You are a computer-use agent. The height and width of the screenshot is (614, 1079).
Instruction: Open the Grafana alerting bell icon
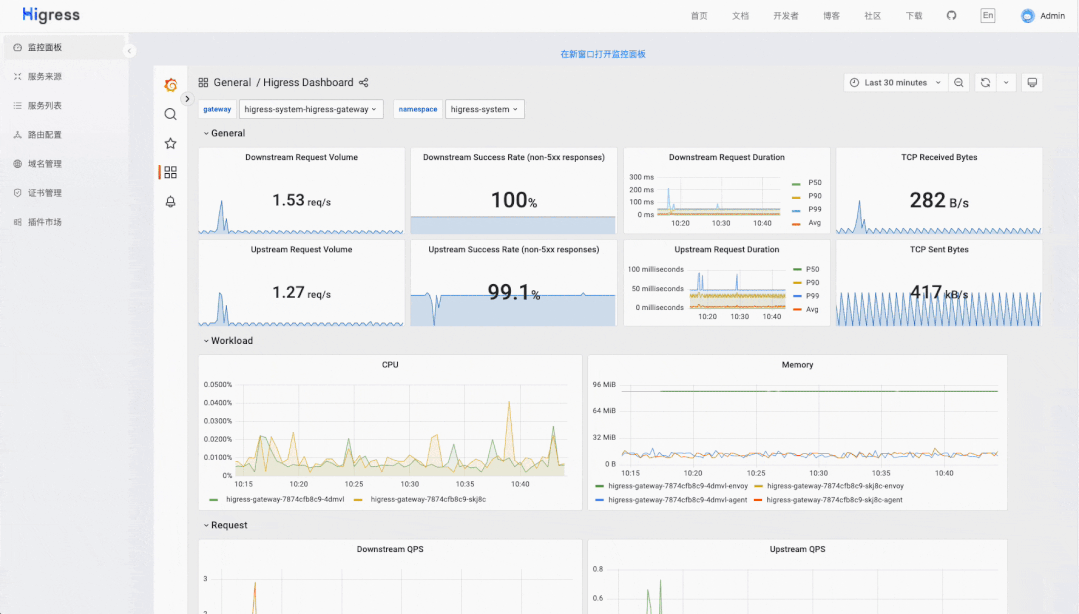[171, 202]
